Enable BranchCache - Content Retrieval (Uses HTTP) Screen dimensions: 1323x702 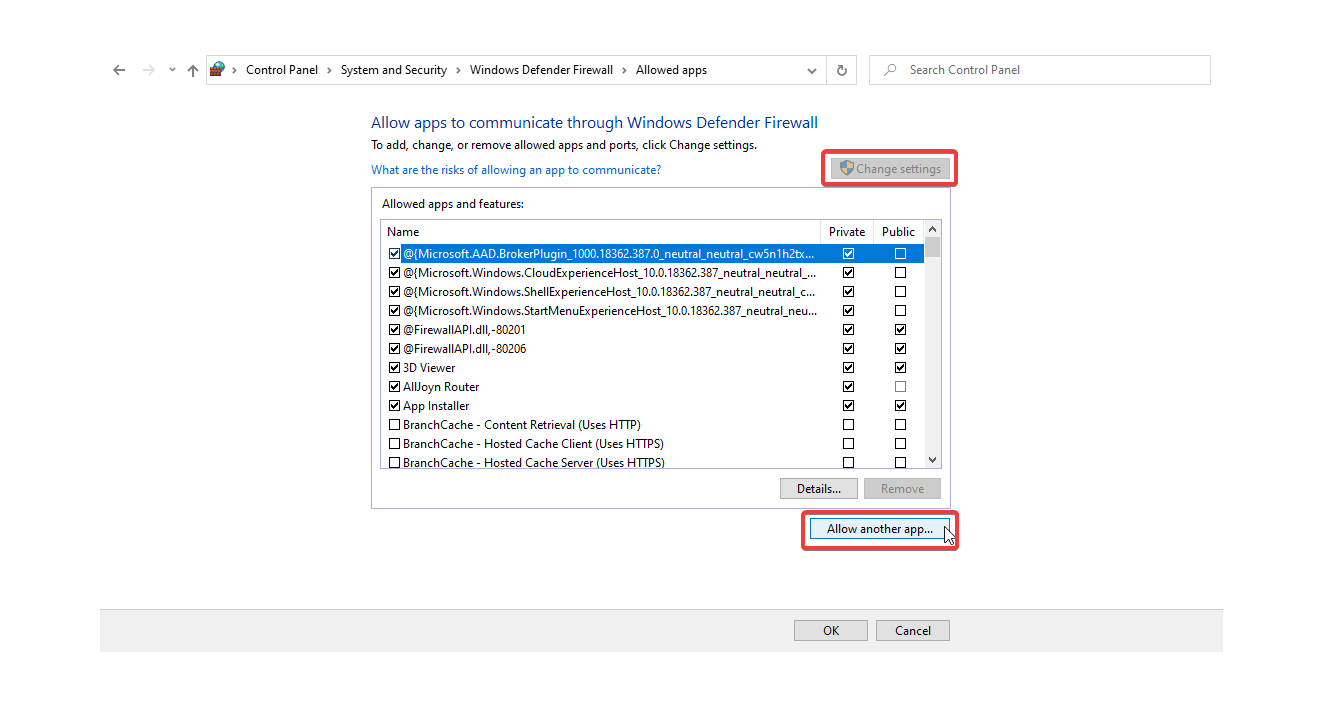click(x=394, y=425)
